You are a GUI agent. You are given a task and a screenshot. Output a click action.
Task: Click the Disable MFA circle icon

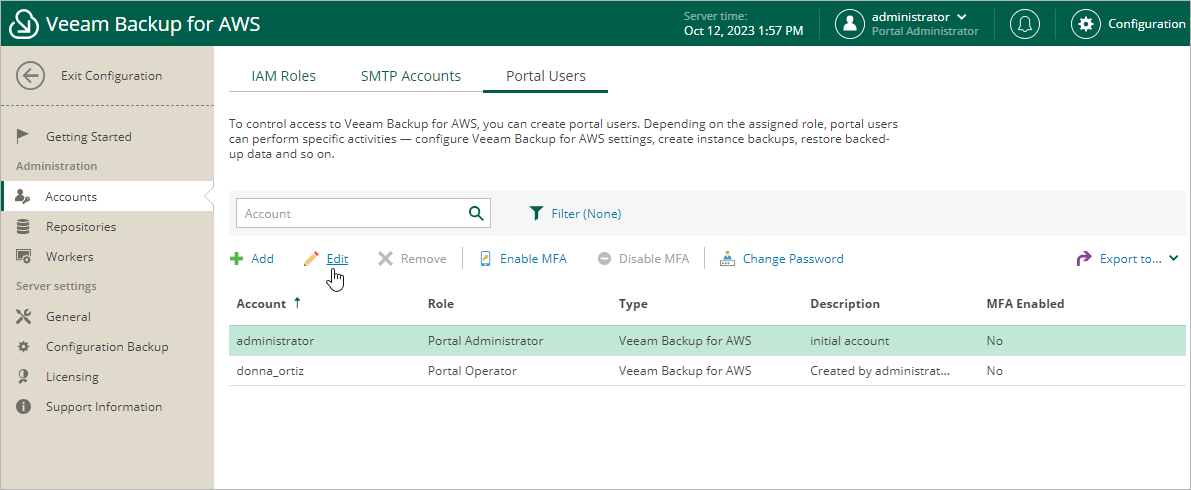605,258
